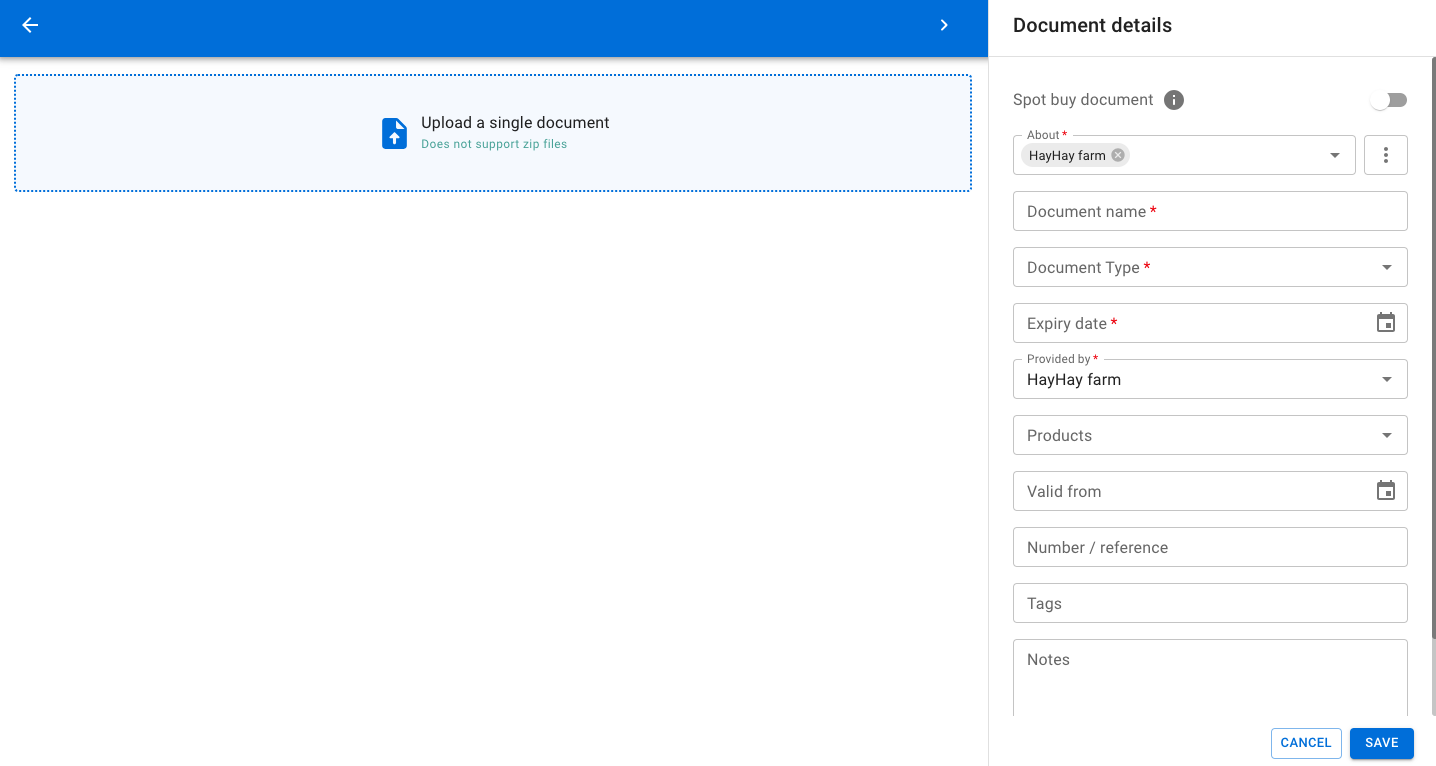The height and width of the screenshot is (766, 1436).
Task: Click into the Tags field
Action: pyautogui.click(x=1210, y=603)
